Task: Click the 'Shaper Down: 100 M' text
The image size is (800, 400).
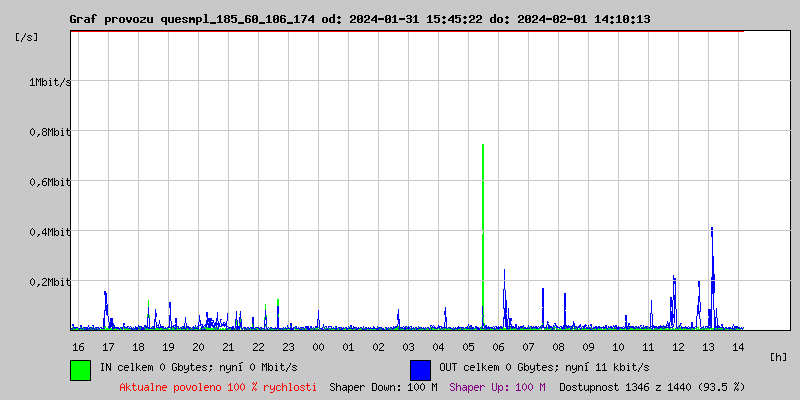Action: click(x=383, y=386)
